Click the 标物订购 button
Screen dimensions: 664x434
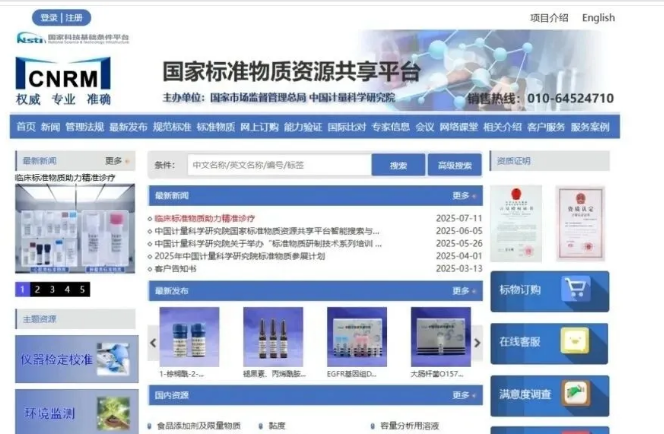[550, 291]
